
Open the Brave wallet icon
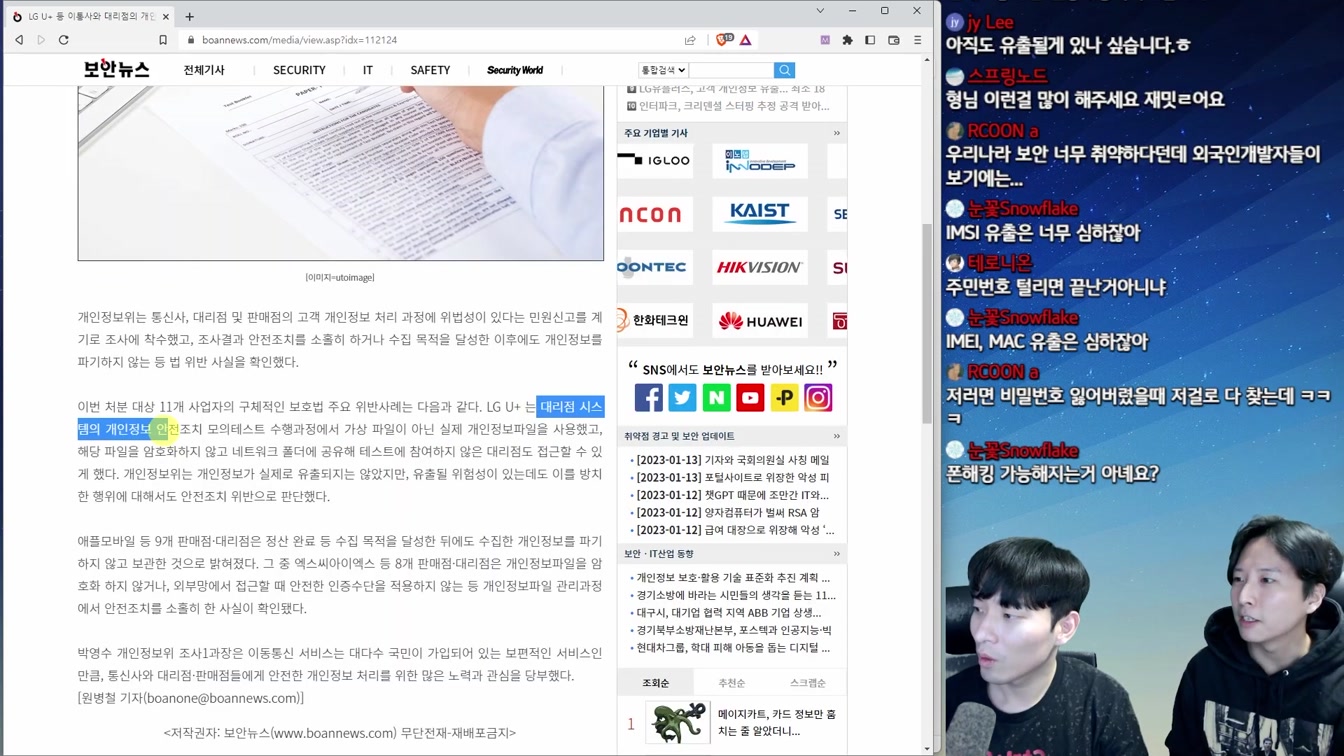pyautogui.click(x=894, y=40)
